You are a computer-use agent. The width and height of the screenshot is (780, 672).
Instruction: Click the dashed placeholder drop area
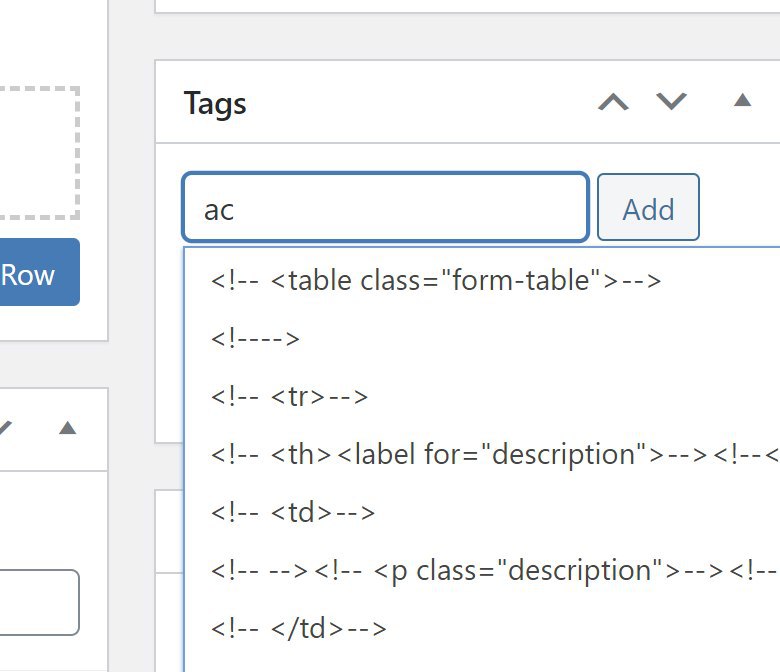[39, 153]
